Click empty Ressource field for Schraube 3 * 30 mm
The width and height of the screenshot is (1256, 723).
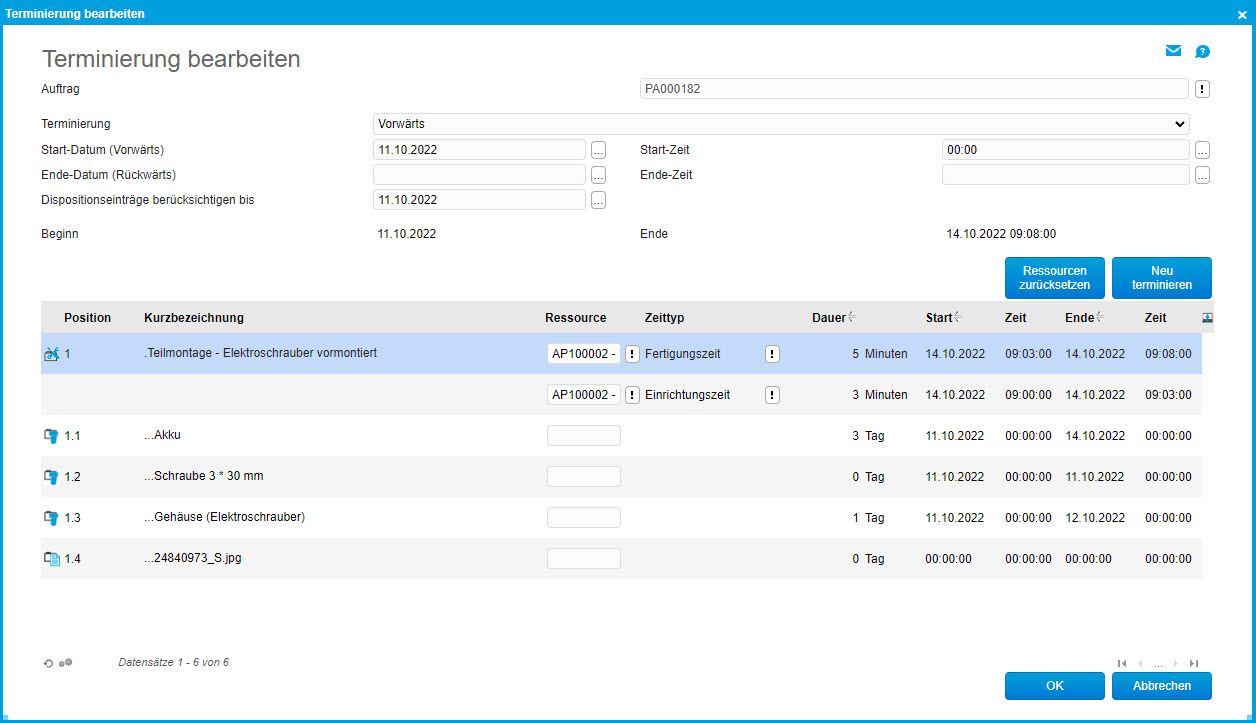(x=584, y=477)
